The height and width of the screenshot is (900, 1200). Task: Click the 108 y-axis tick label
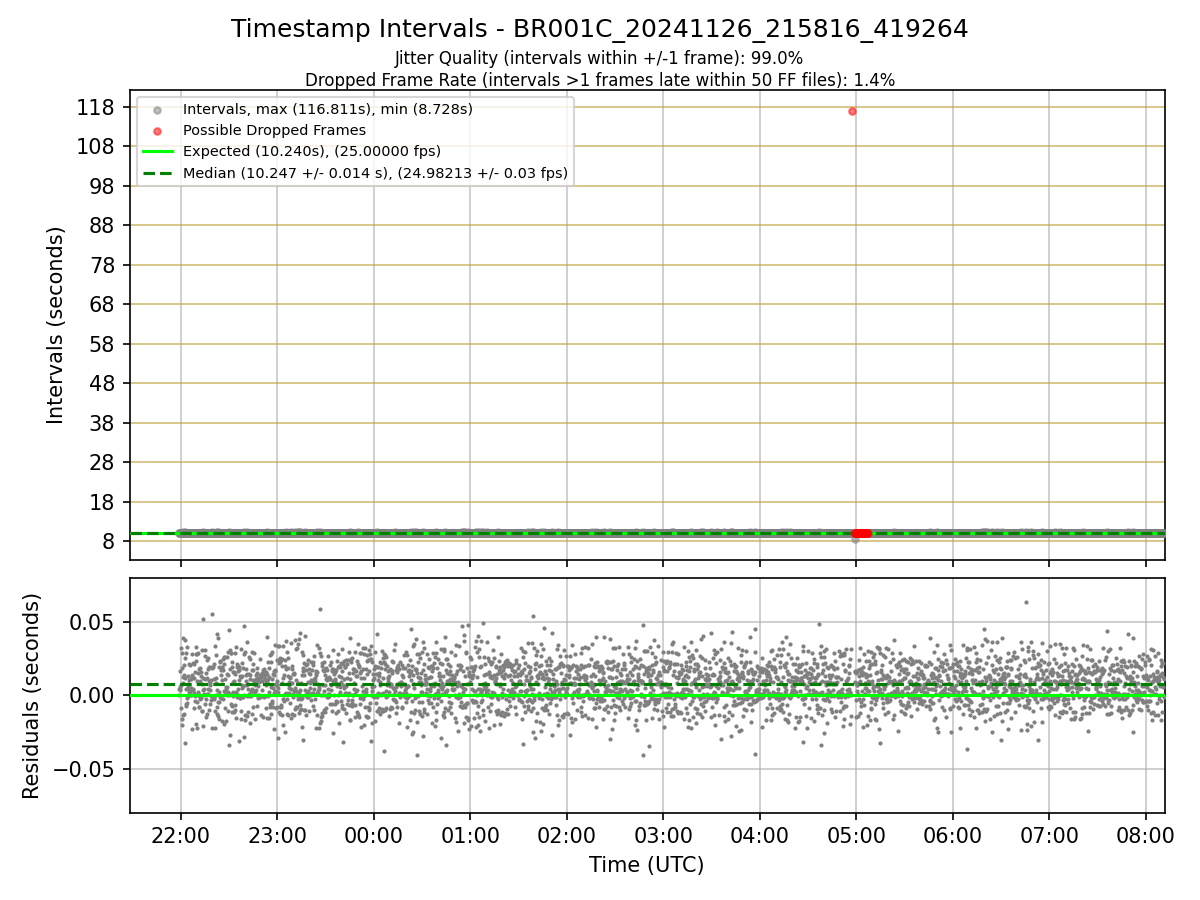[97, 146]
